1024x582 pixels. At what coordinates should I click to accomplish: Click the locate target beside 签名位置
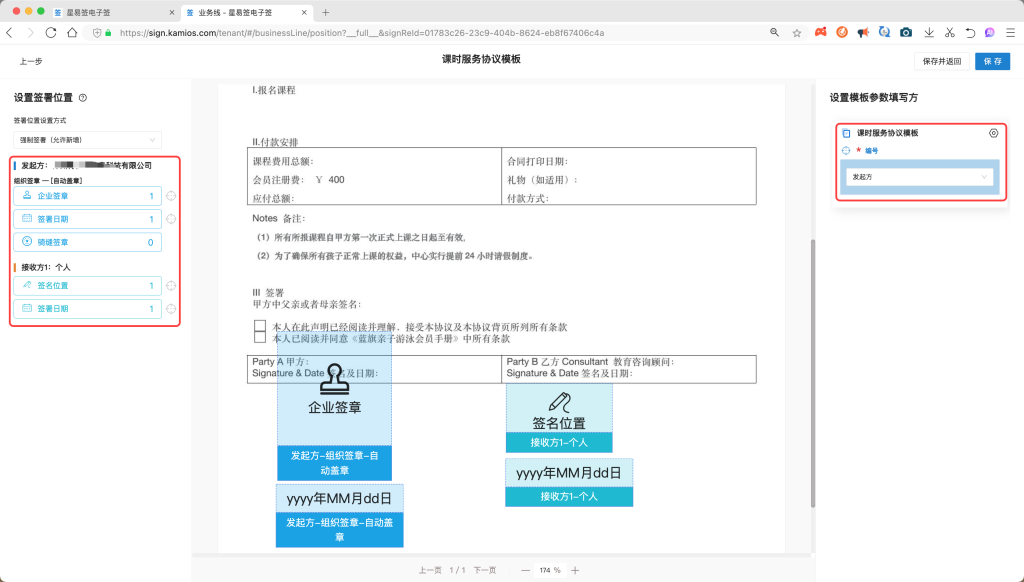coord(171,285)
